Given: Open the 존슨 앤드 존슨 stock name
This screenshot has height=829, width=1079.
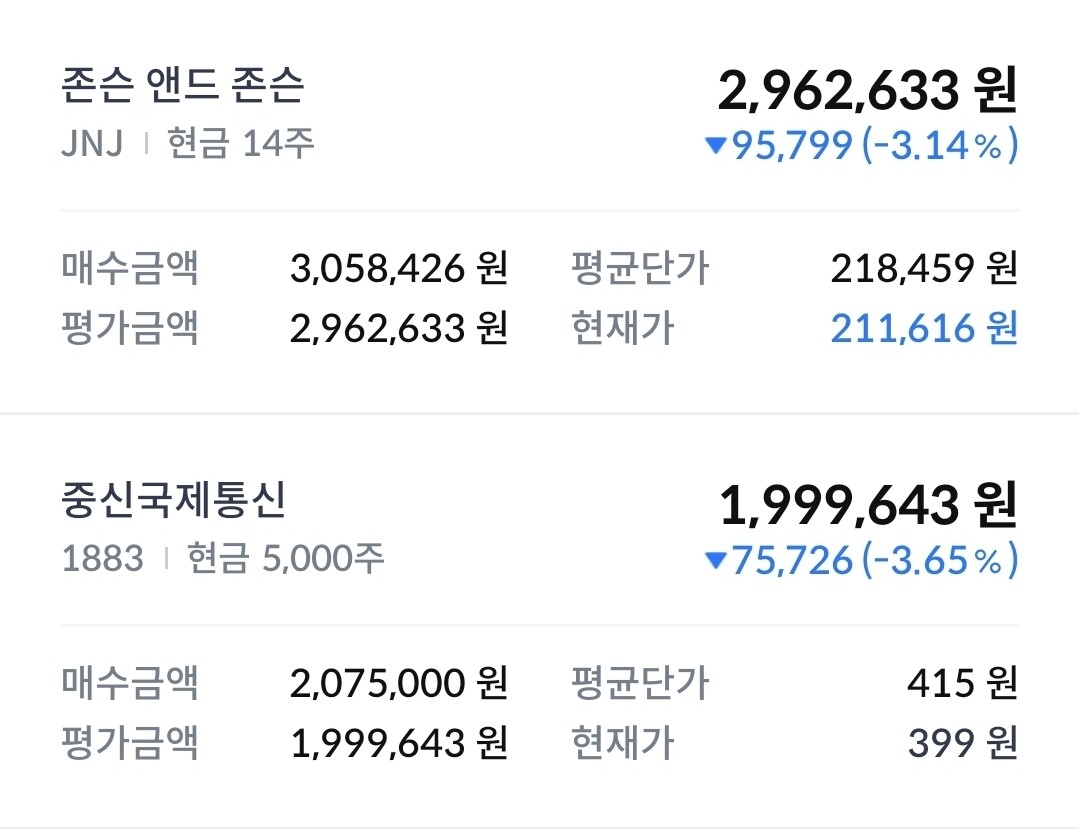Looking at the screenshot, I should pos(183,88).
